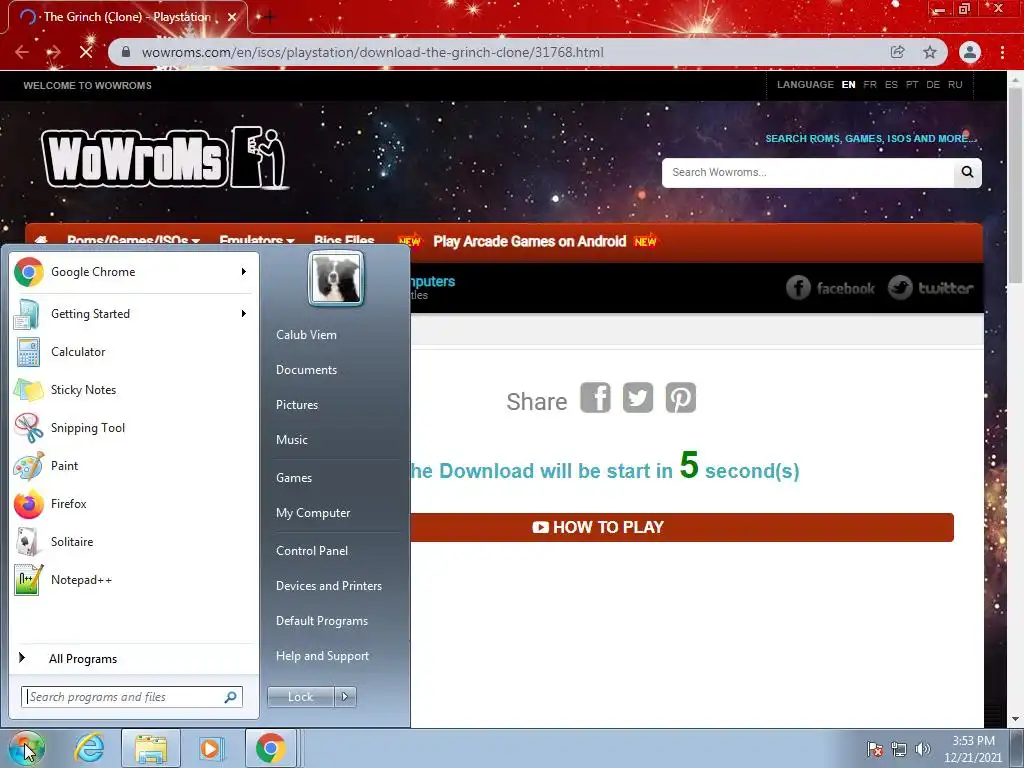The width and height of the screenshot is (1024, 768).
Task: Share page on Facebook icon
Action: click(596, 398)
